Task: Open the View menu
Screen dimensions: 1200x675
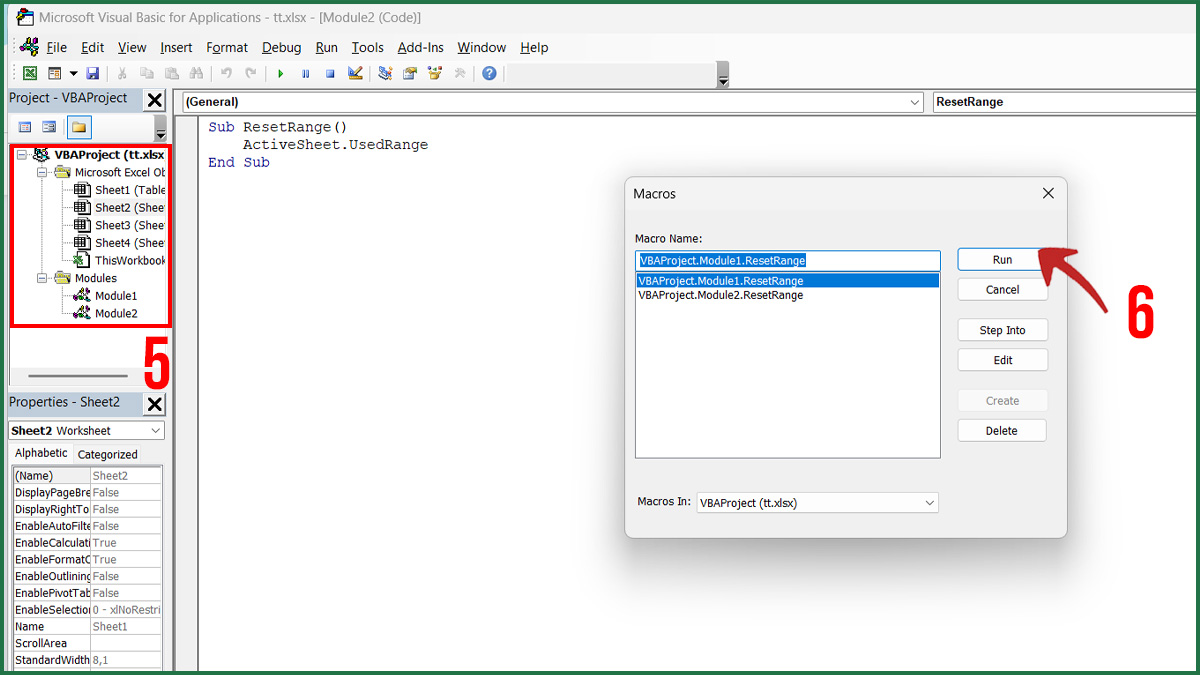Action: pos(132,47)
